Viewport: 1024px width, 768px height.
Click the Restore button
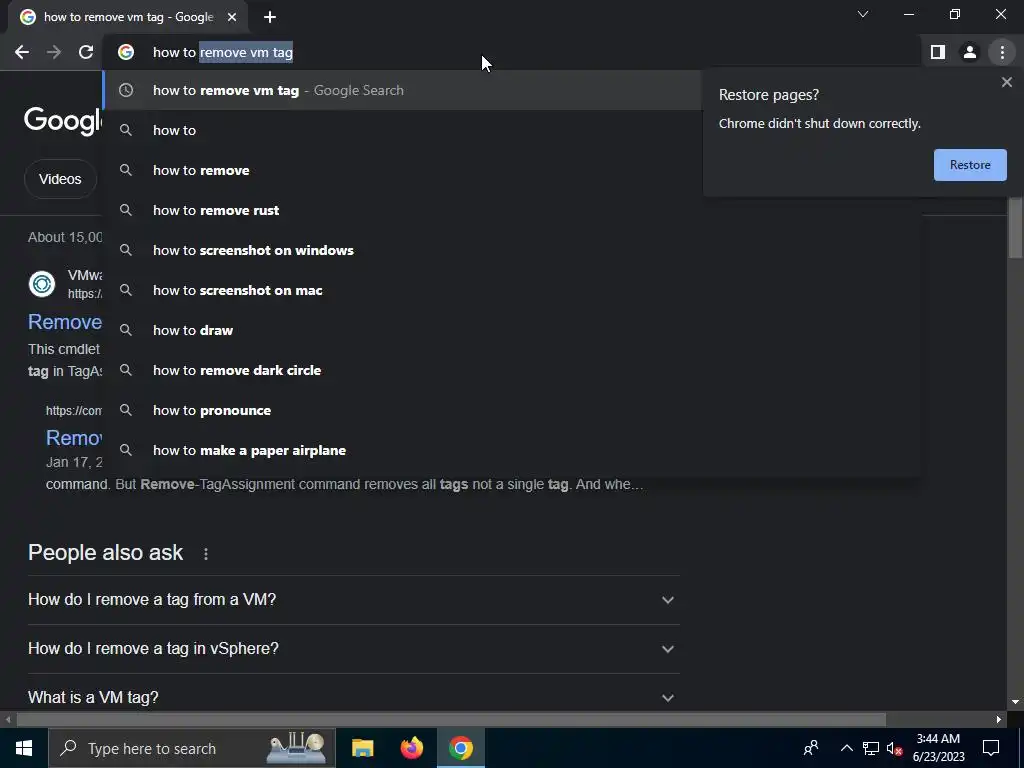tap(970, 165)
